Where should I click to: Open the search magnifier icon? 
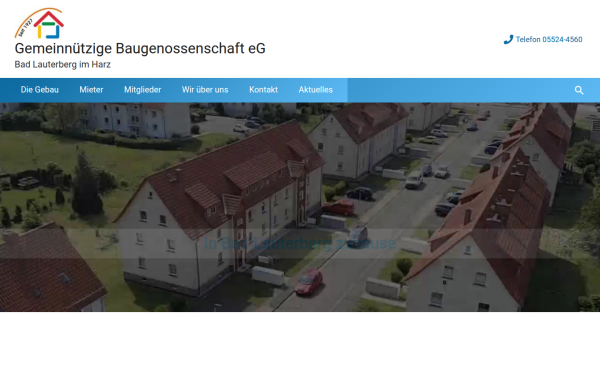(579, 90)
